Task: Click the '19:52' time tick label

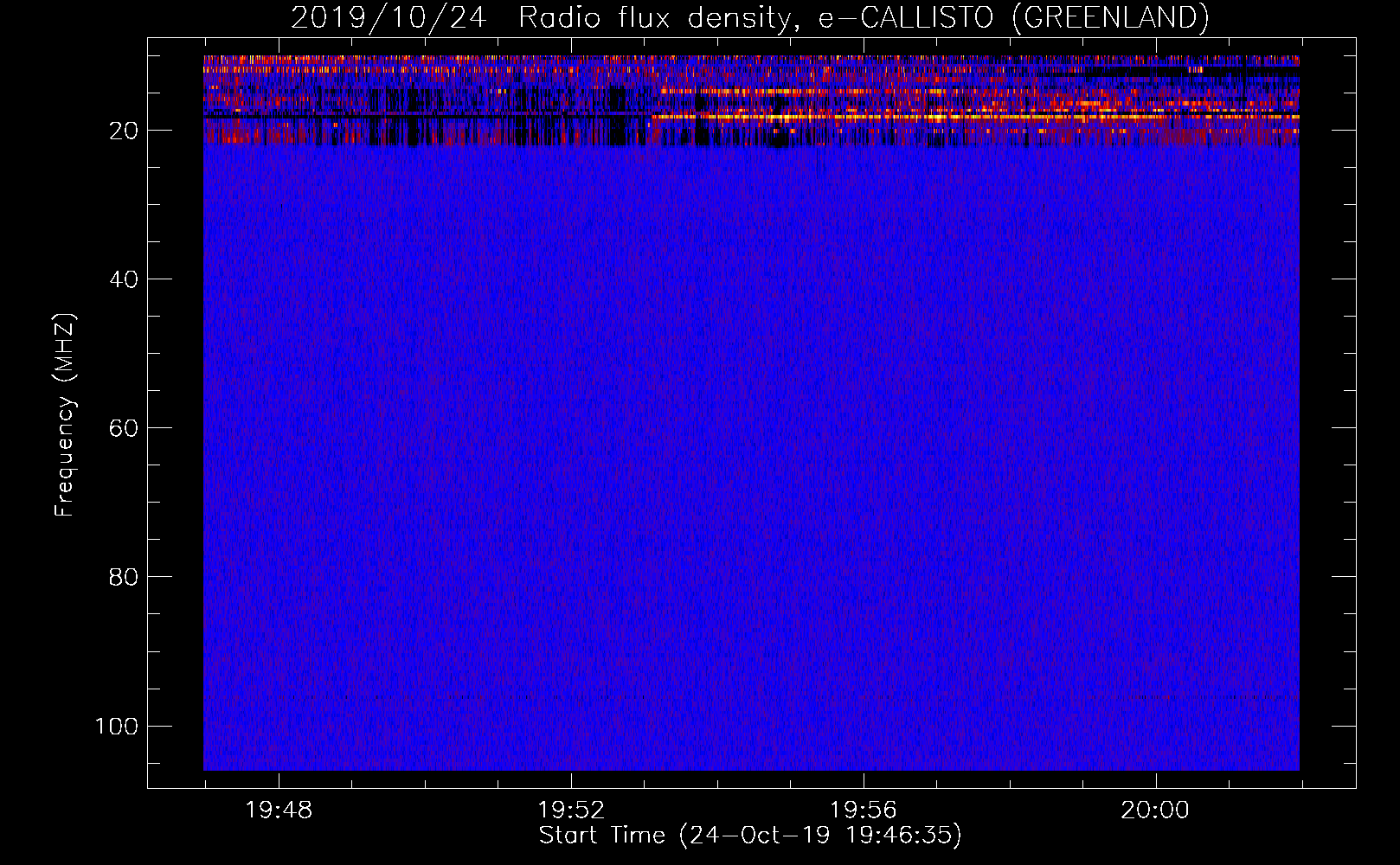Action: (x=571, y=811)
